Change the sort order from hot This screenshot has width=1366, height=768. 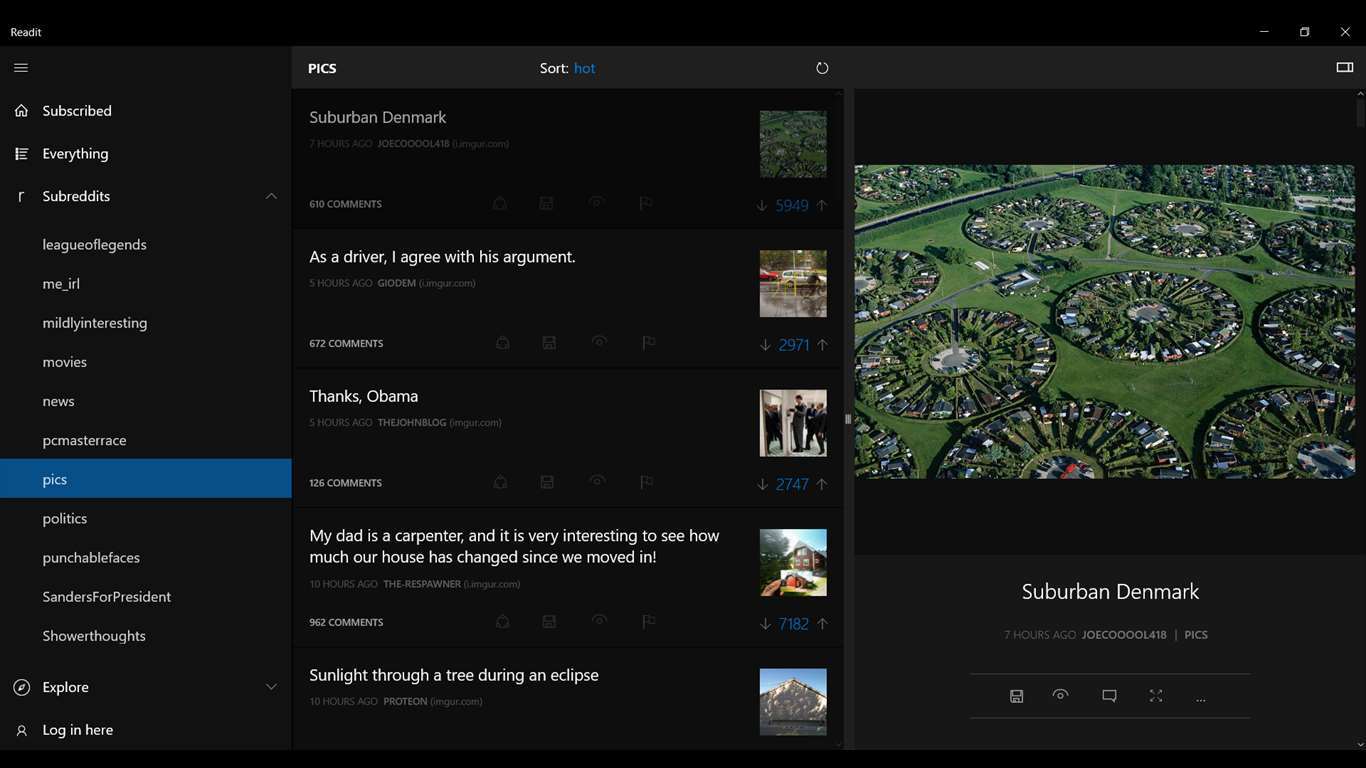click(x=584, y=68)
